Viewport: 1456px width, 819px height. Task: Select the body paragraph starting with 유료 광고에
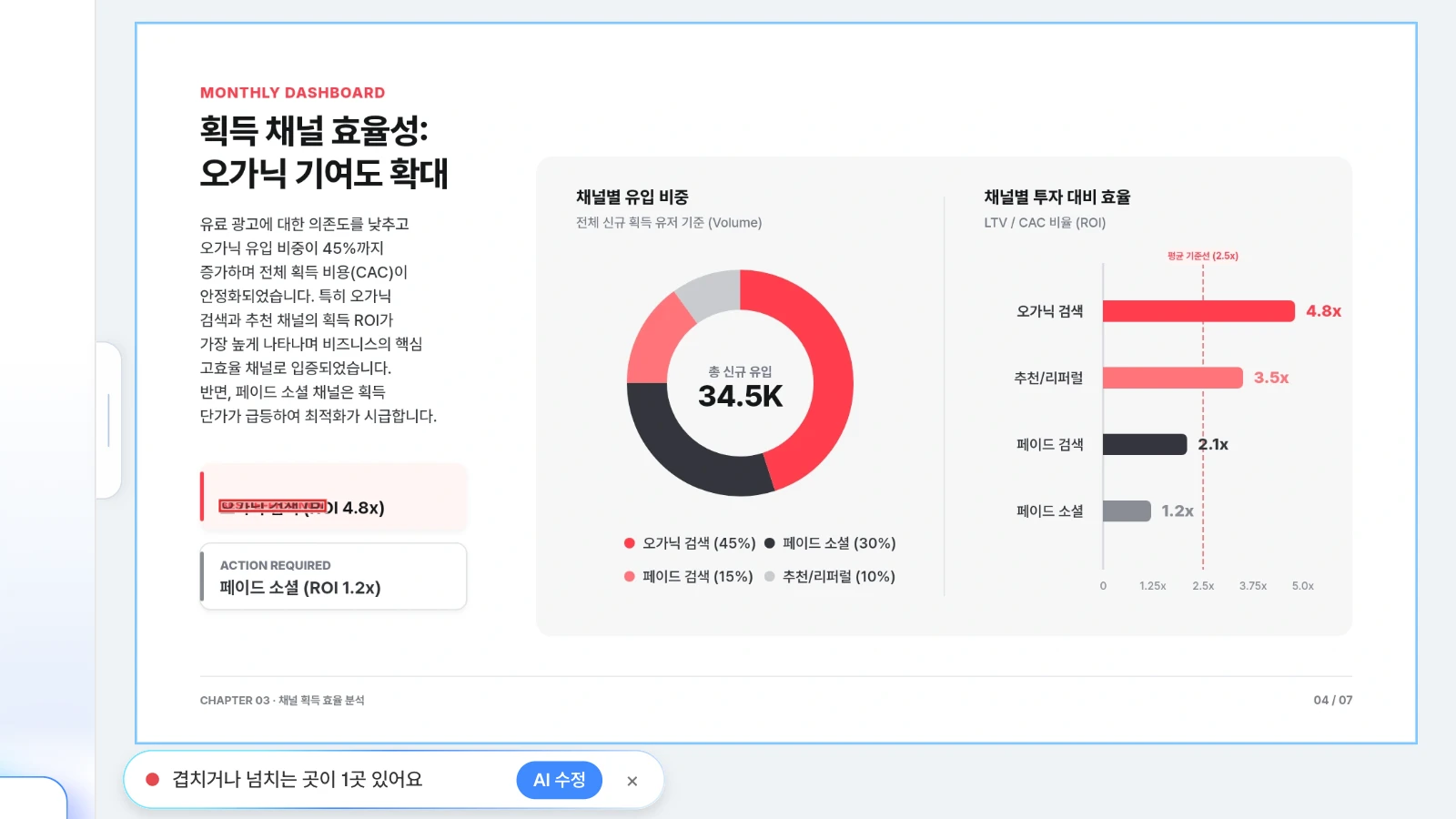click(318, 319)
